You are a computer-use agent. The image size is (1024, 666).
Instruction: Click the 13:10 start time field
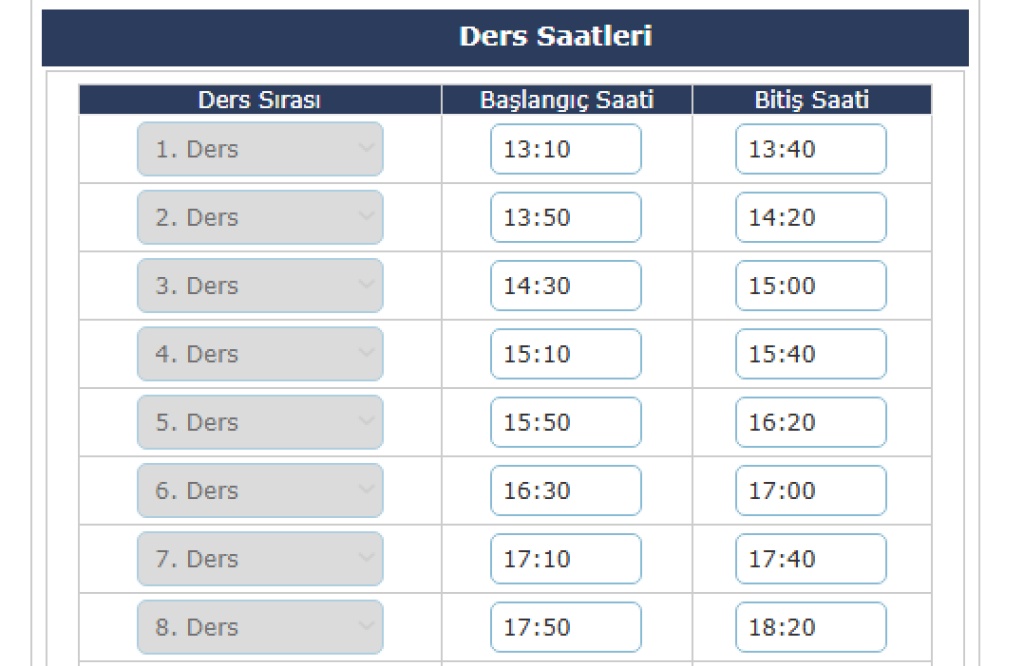(565, 149)
